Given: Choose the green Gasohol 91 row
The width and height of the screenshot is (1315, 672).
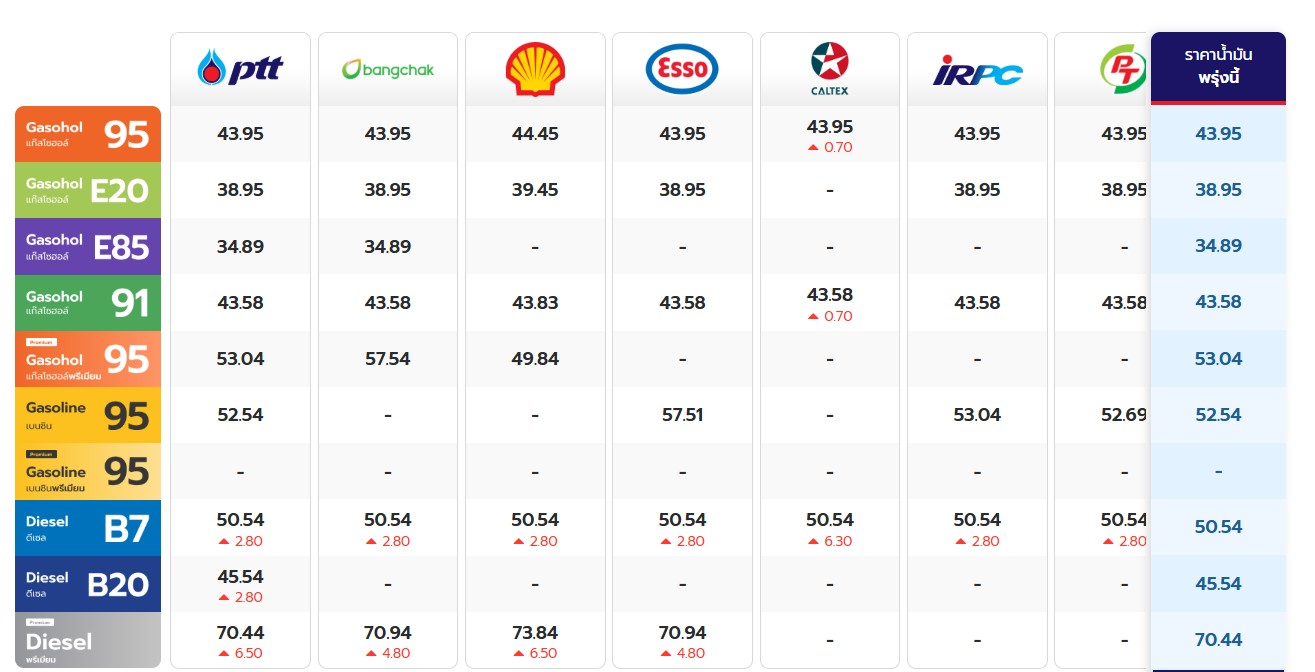Looking at the screenshot, I should (88, 303).
